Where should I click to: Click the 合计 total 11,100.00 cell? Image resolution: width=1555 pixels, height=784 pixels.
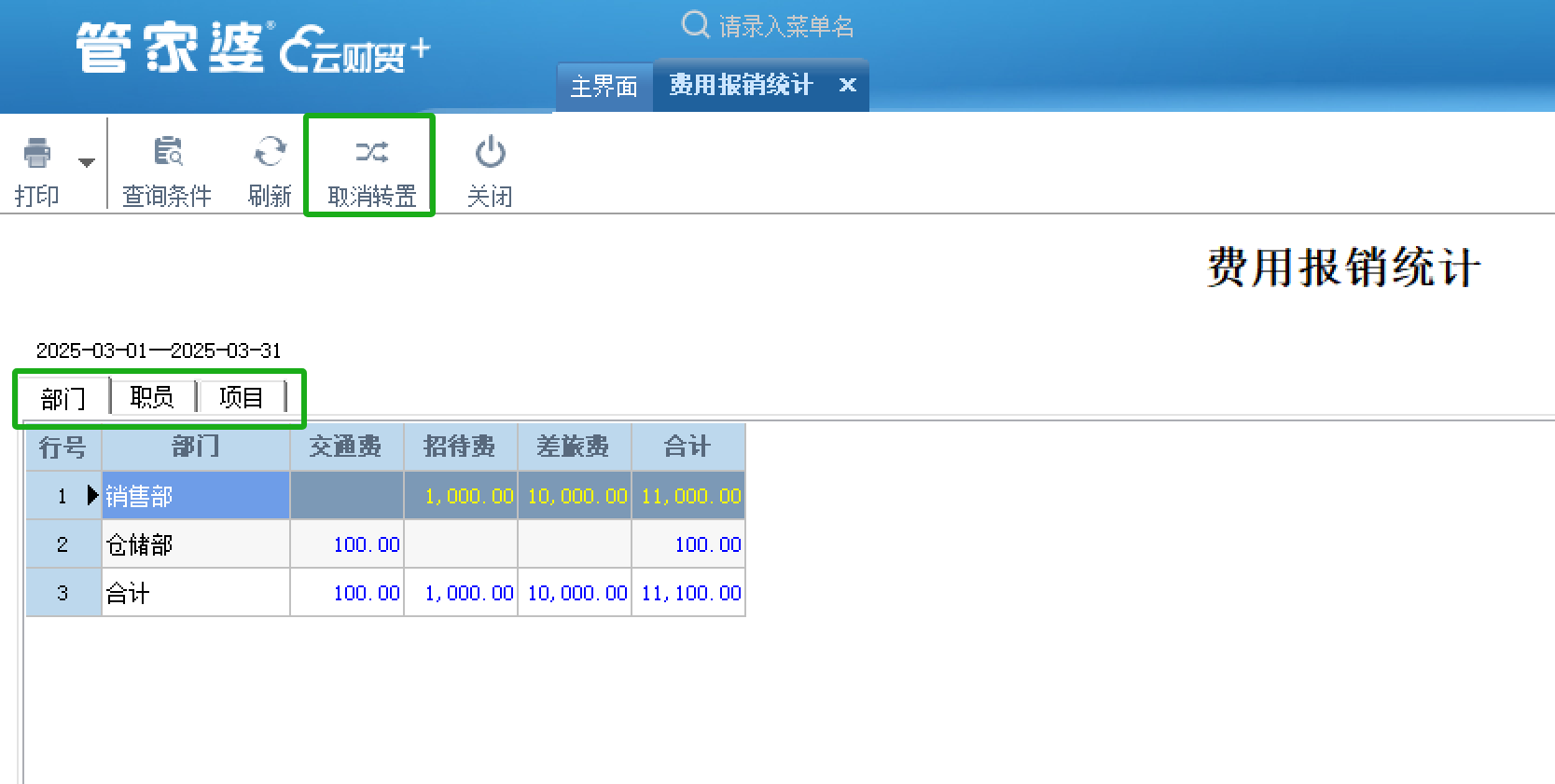(689, 593)
